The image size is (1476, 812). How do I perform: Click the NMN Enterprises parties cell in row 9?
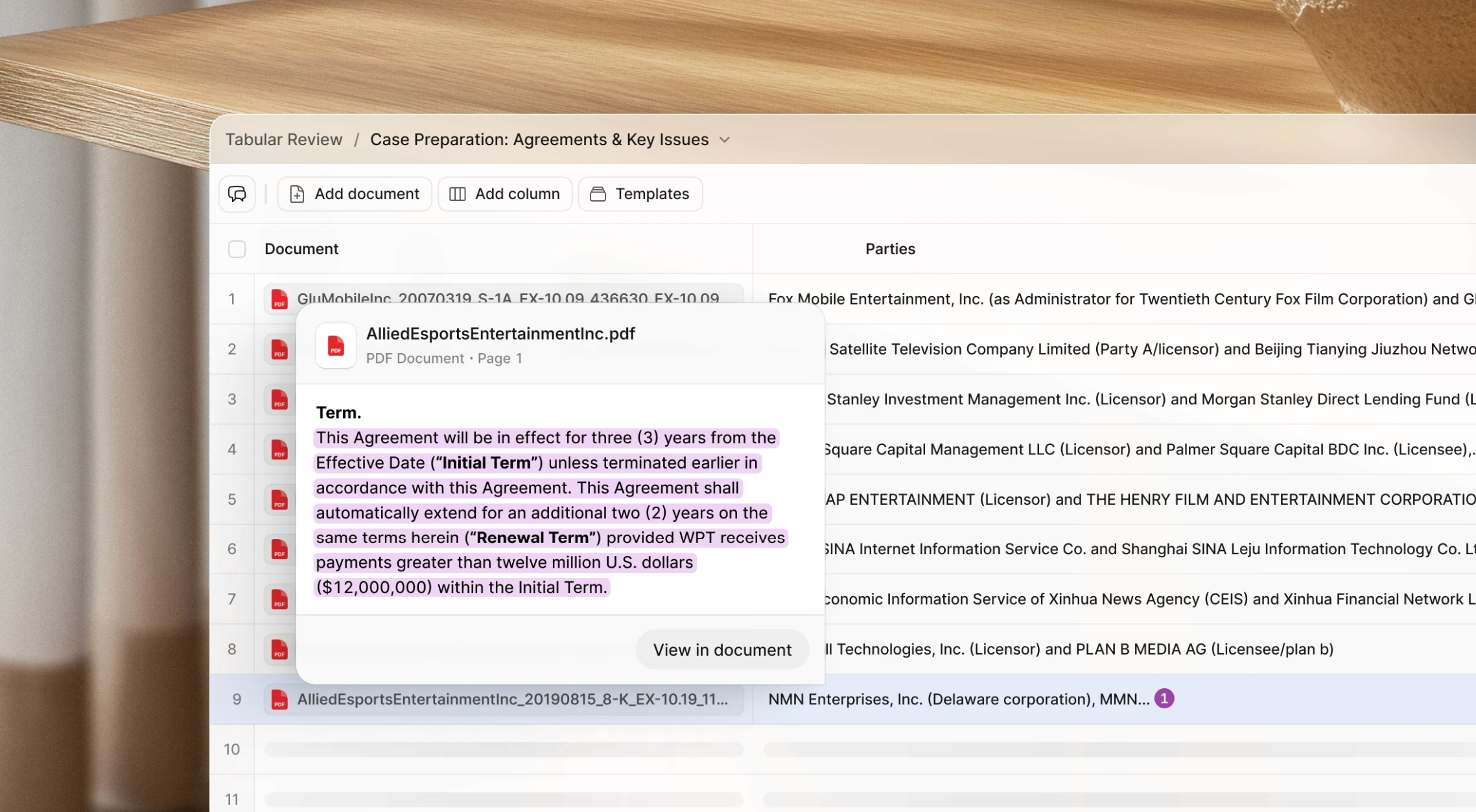pos(1114,699)
